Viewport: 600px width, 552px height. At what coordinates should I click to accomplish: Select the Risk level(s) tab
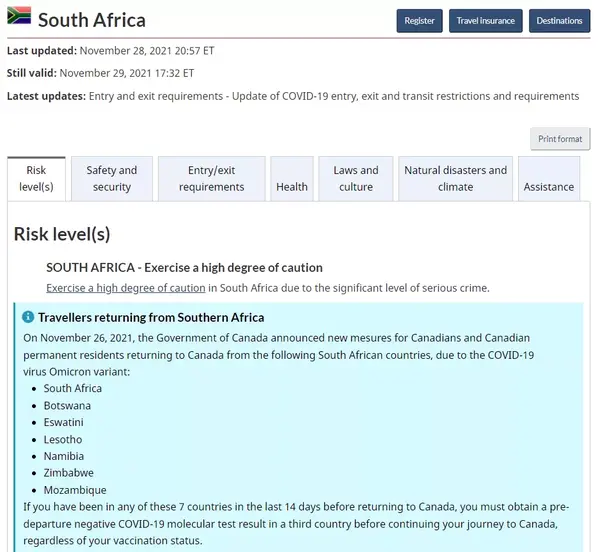click(x=37, y=178)
